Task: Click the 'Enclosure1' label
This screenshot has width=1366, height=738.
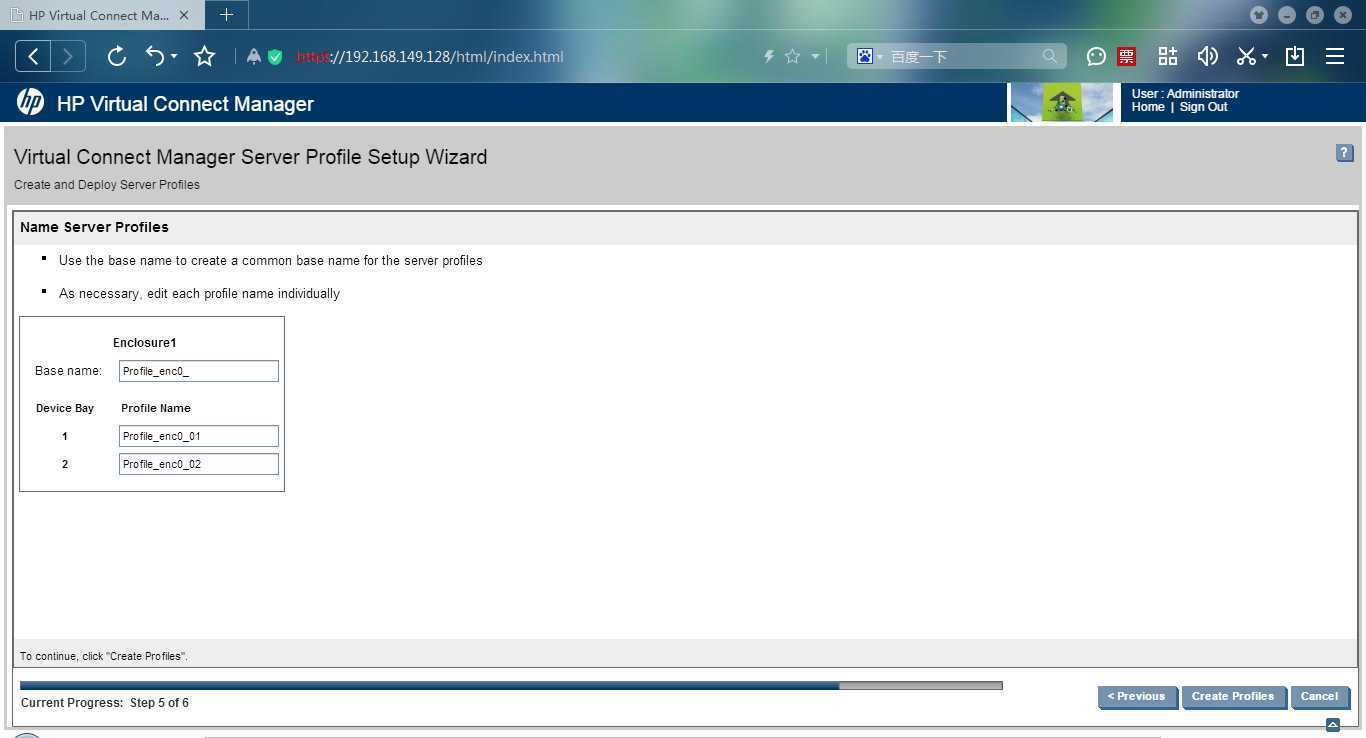Action: click(x=144, y=343)
